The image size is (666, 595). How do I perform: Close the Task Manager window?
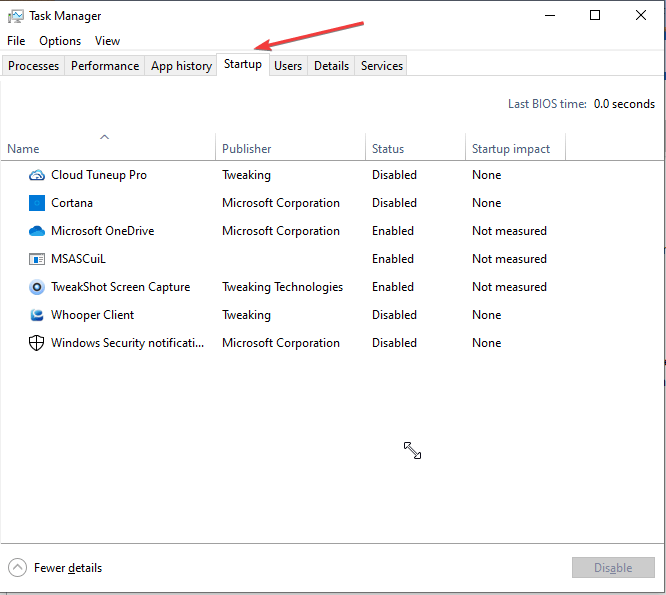[x=641, y=16]
